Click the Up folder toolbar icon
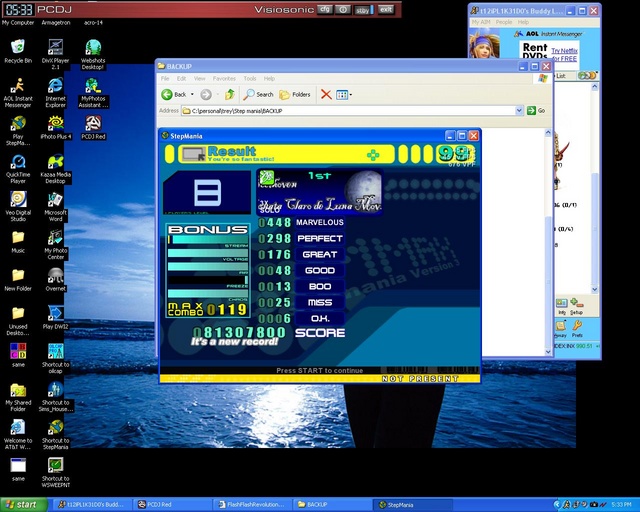Image resolution: width=640 pixels, height=512 pixels. (x=230, y=94)
